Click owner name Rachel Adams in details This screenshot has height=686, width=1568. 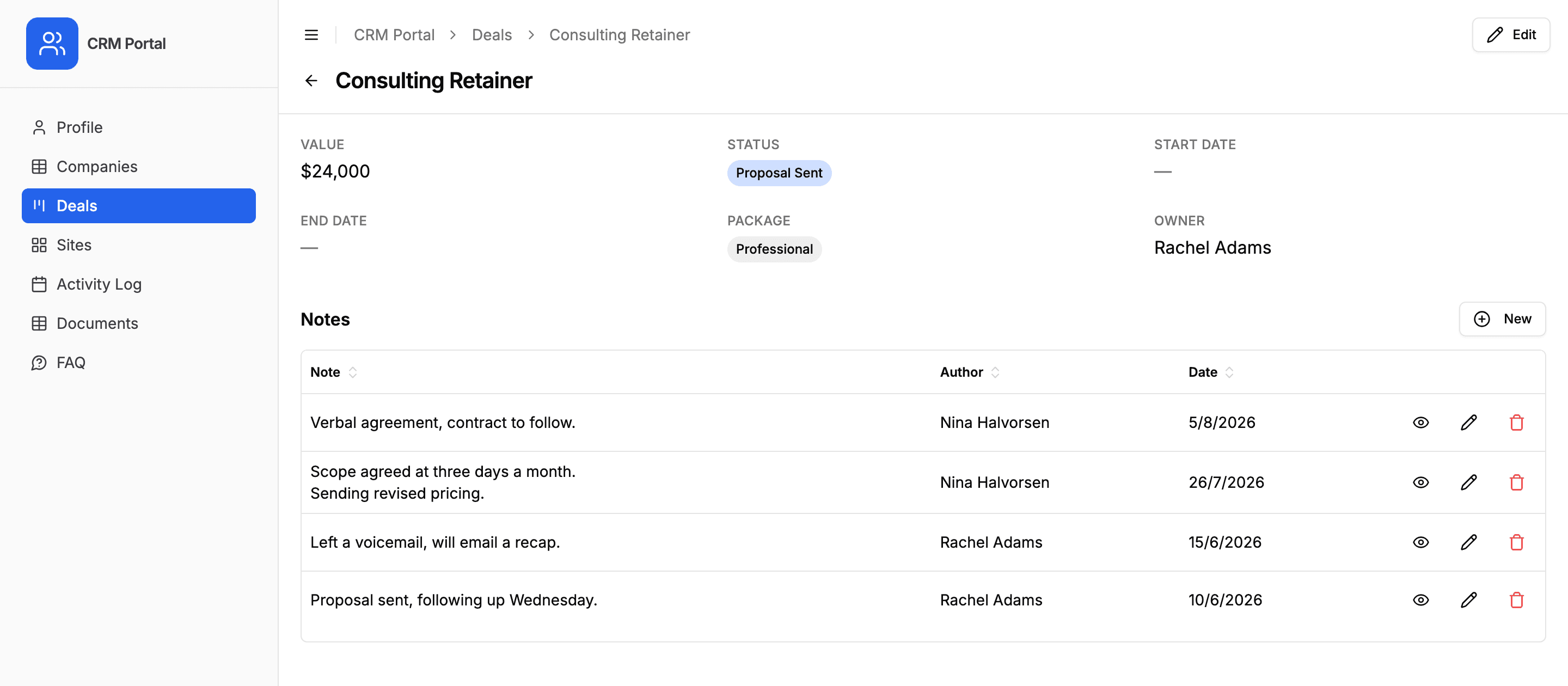pyautogui.click(x=1212, y=248)
